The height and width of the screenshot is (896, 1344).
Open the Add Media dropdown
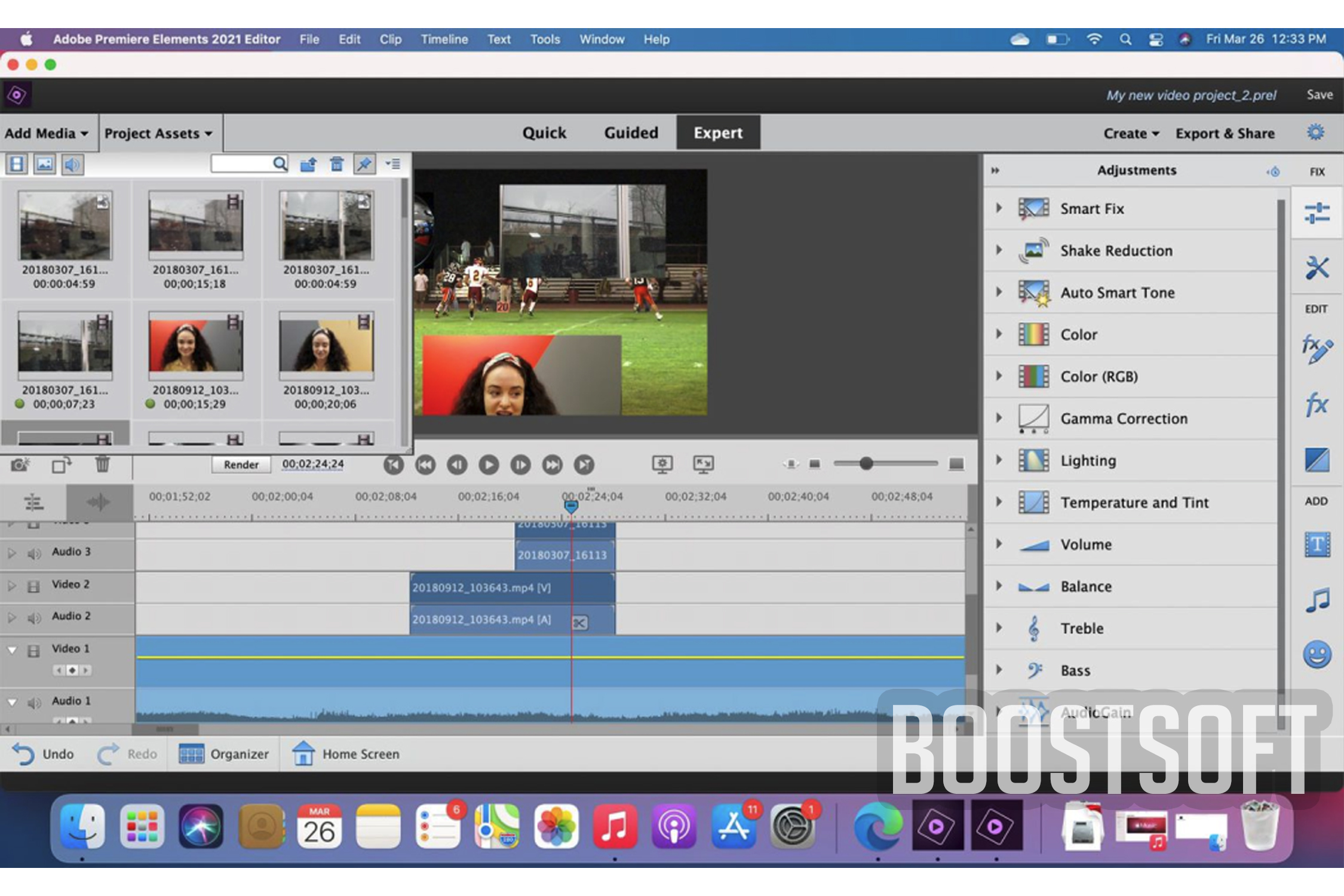pos(47,133)
